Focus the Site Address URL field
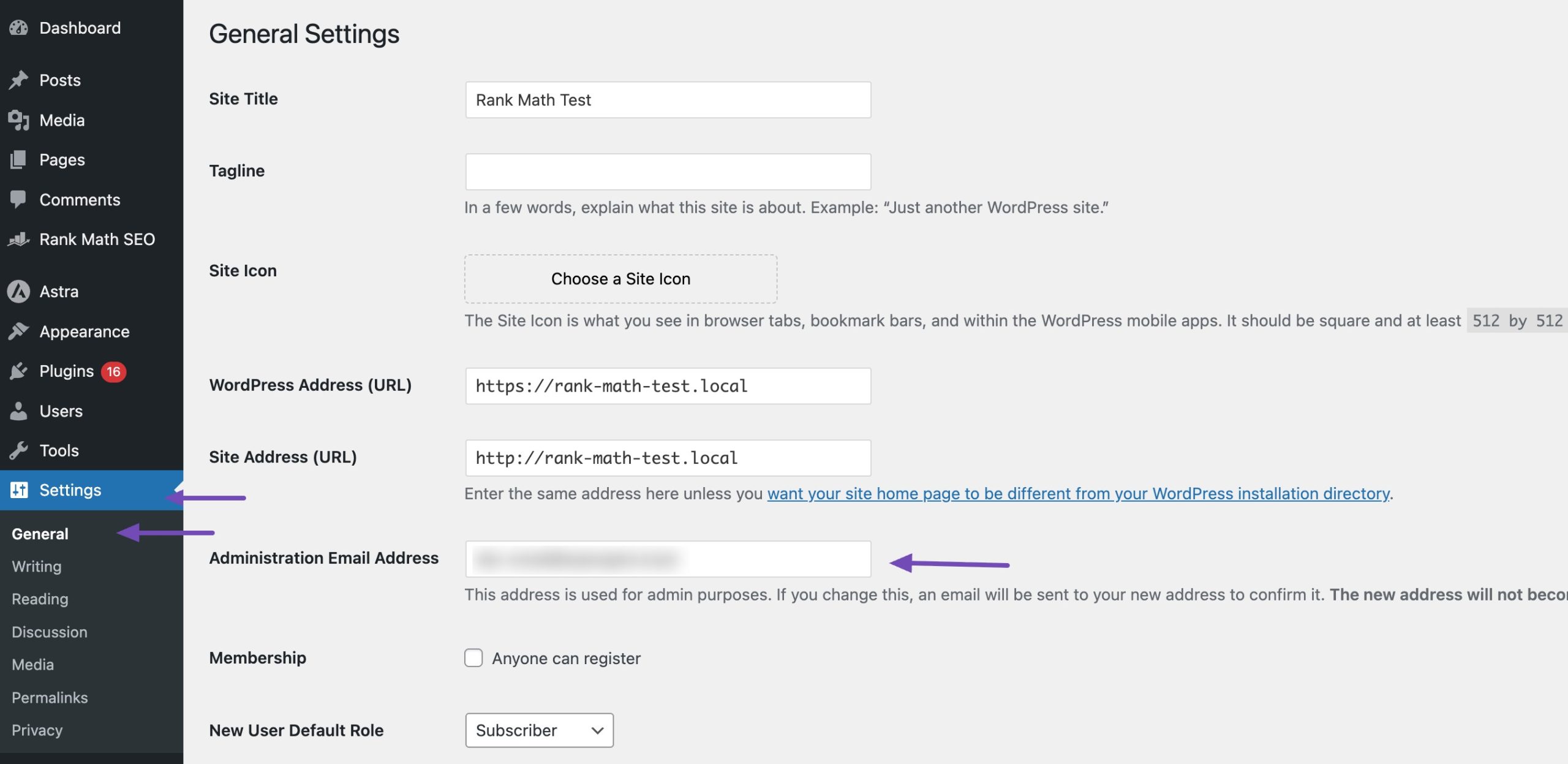The width and height of the screenshot is (1568, 764). (668, 458)
